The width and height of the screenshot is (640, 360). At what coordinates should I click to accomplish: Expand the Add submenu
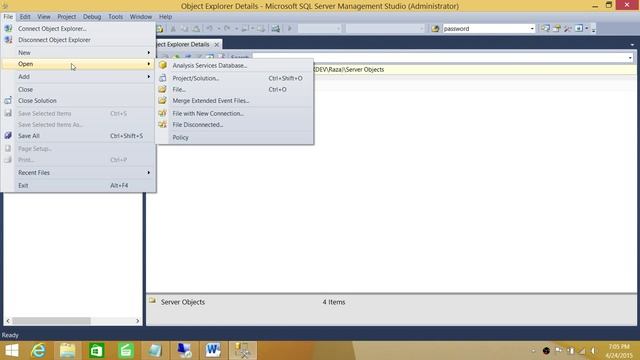[79, 77]
